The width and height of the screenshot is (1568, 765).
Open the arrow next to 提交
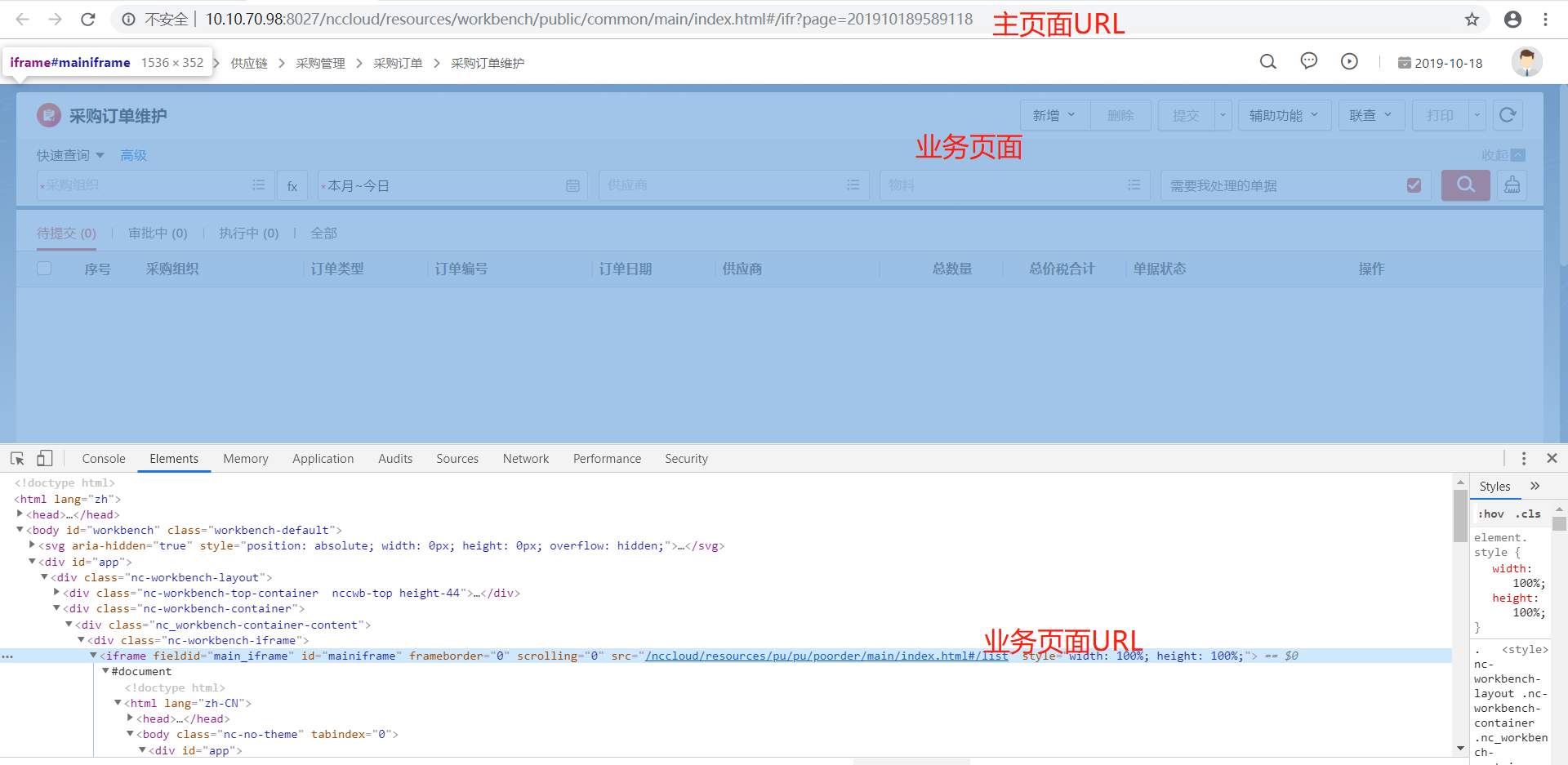coord(1223,115)
